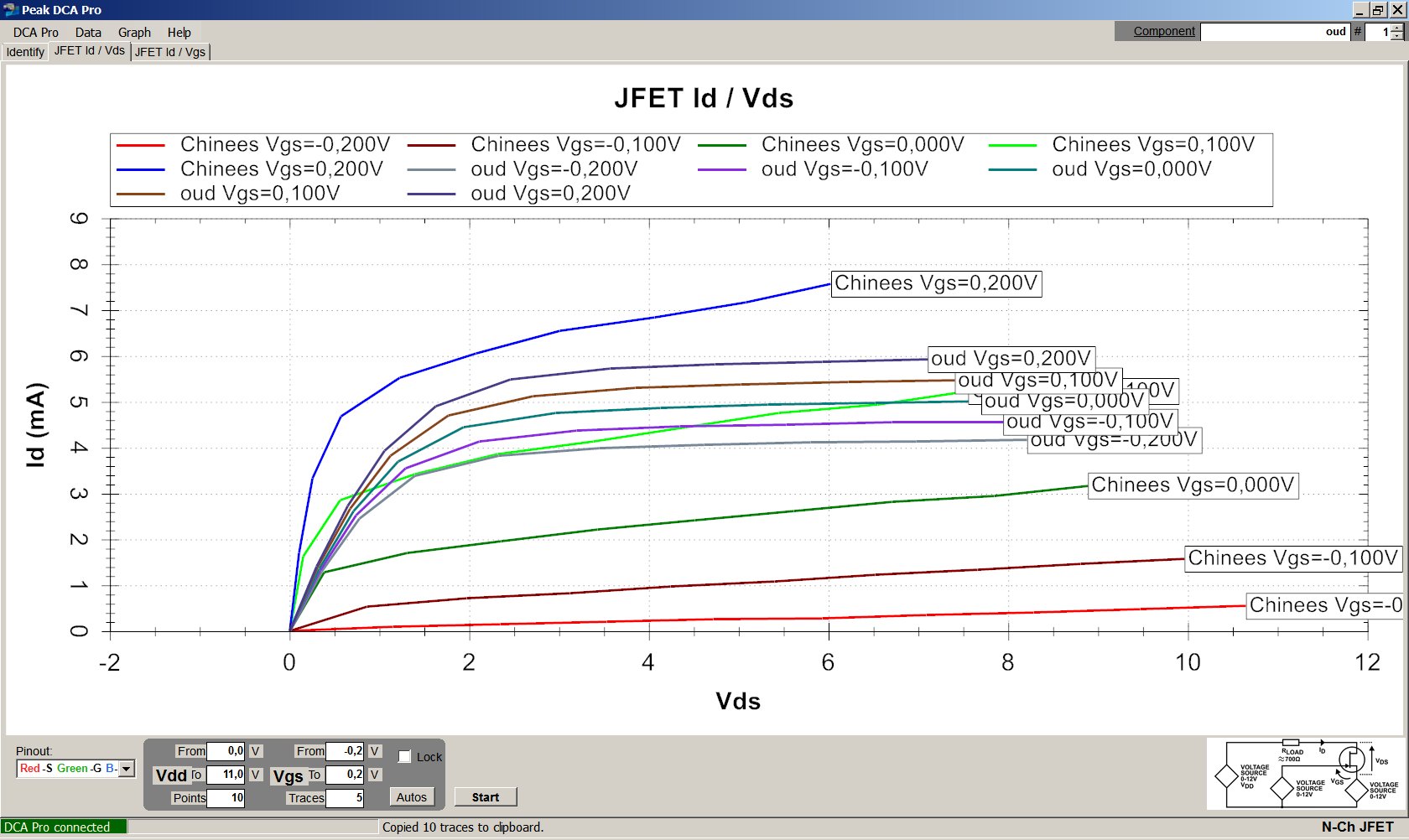Click the Start button
1409x840 pixels.
(x=486, y=797)
